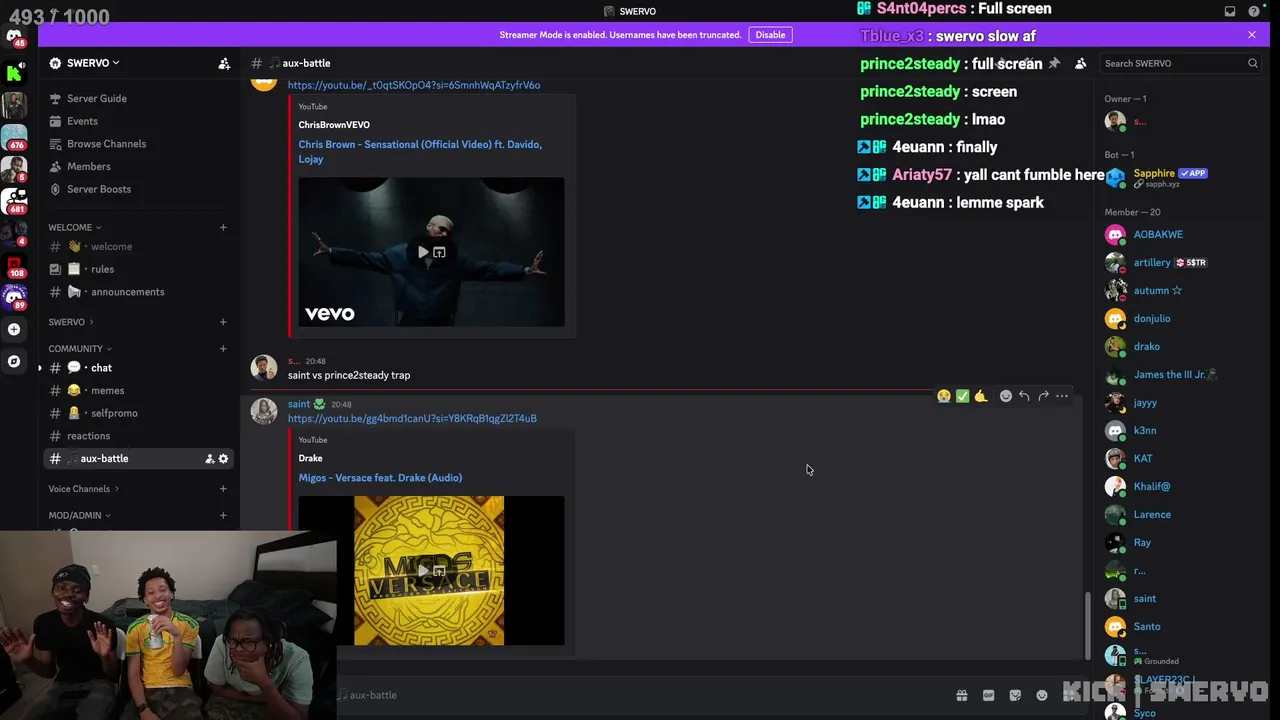Collapse the COMMUNITY category
Screen dimensions: 1280x720
(81, 349)
